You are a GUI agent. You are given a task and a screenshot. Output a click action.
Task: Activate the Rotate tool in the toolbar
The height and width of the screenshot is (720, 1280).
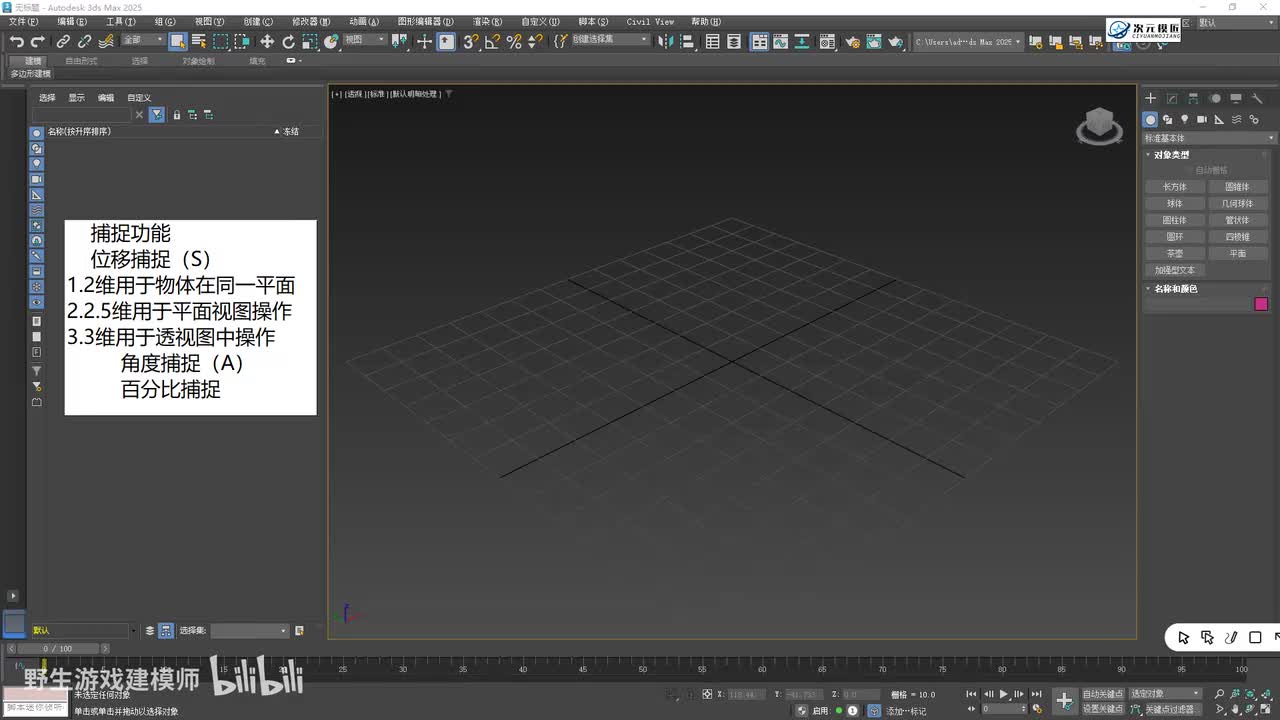pos(289,41)
